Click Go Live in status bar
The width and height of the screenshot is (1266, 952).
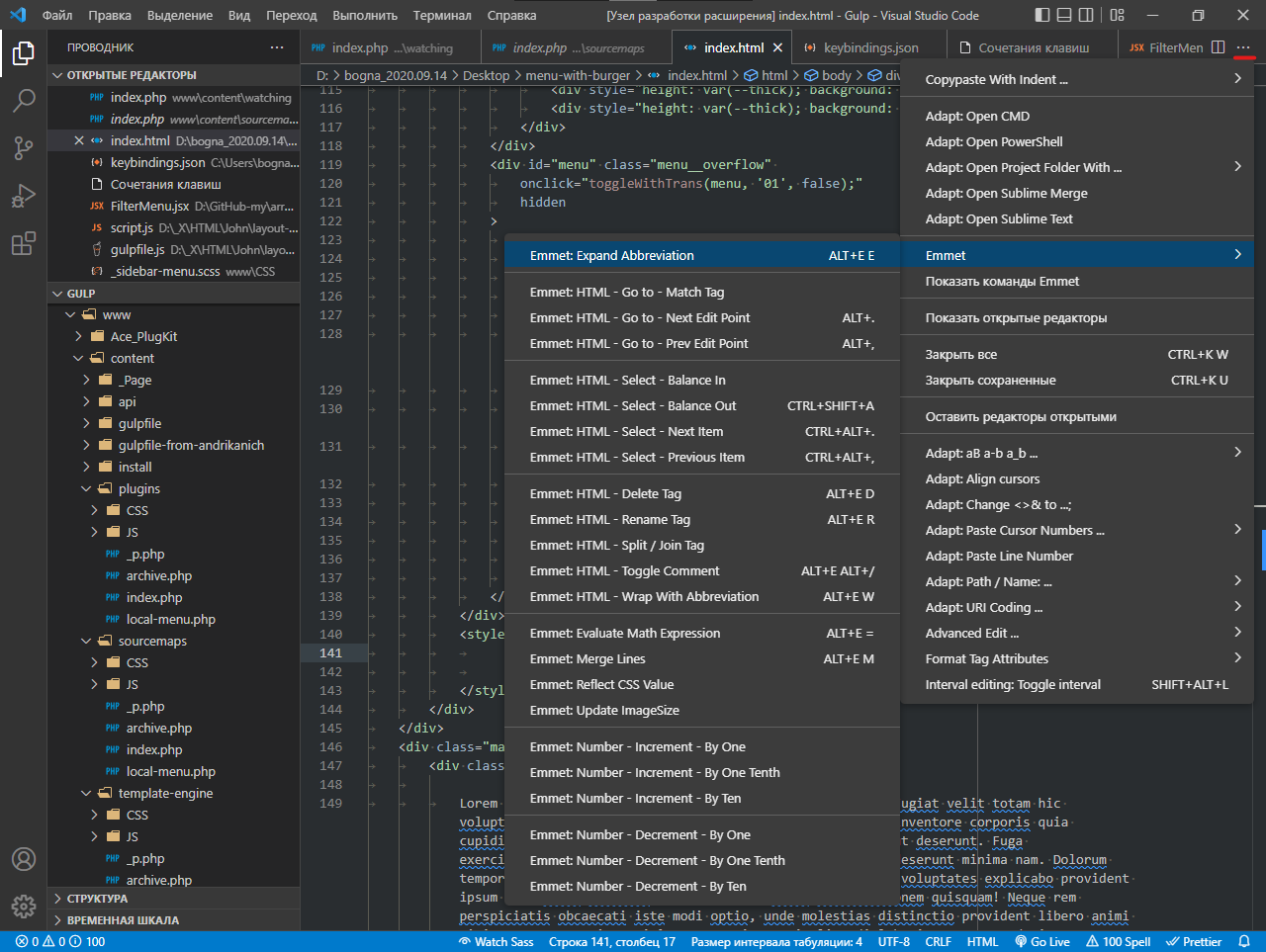point(1042,942)
